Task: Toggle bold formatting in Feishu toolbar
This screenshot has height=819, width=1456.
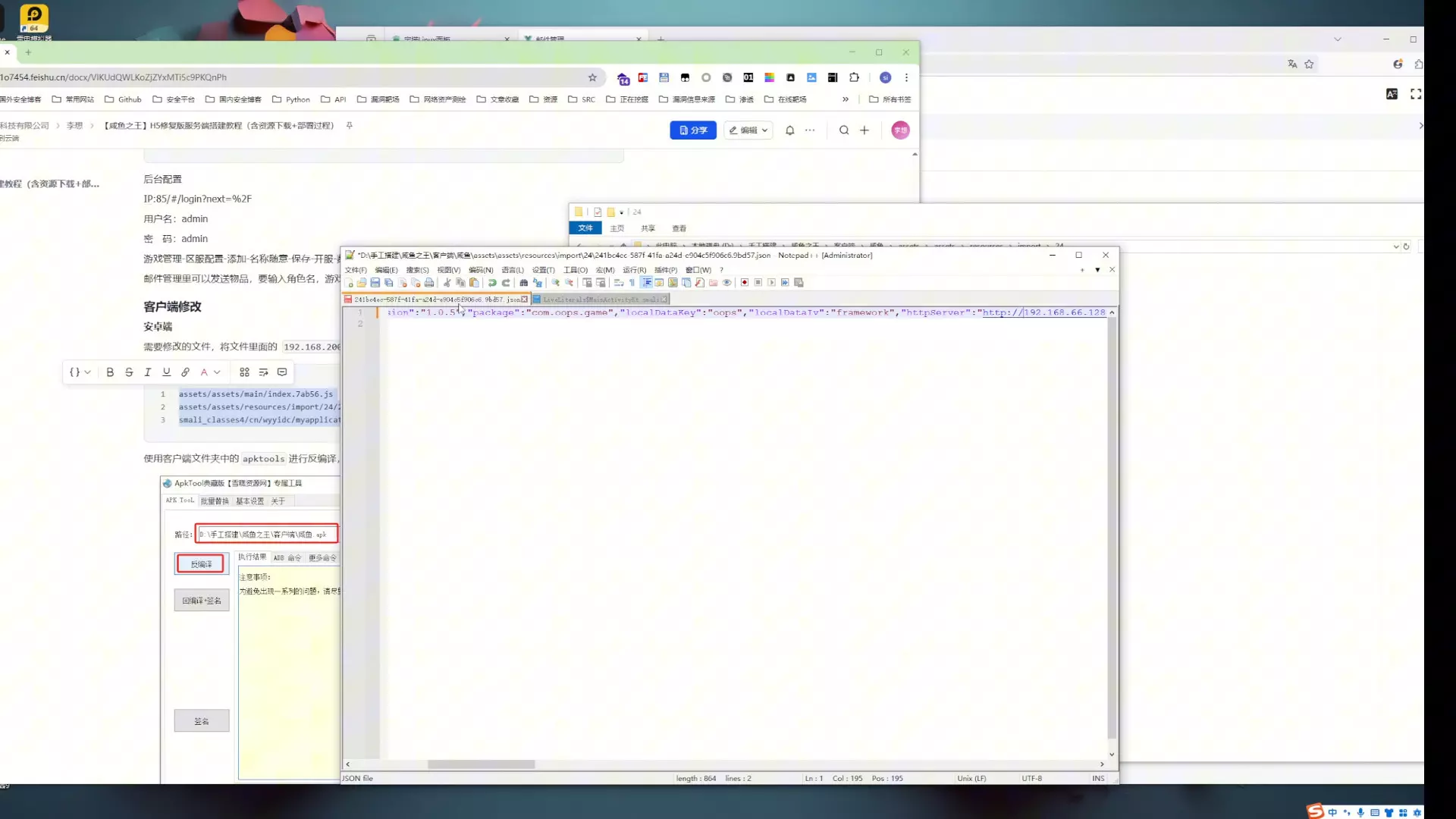Action: click(110, 372)
